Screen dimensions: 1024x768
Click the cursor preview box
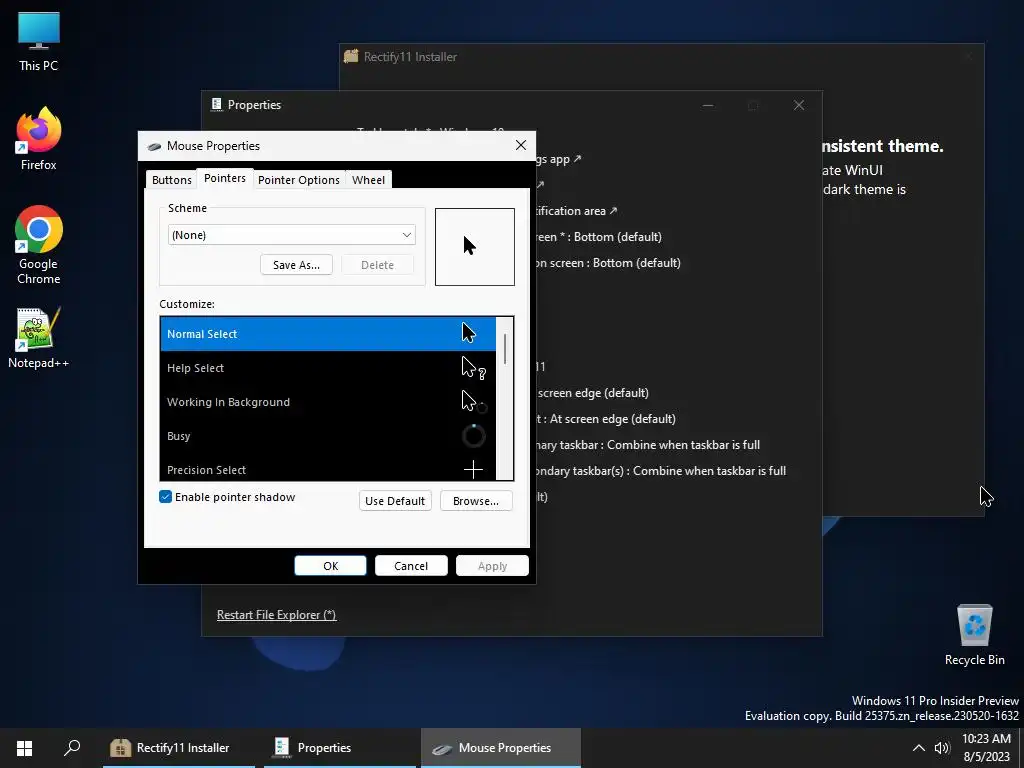[x=475, y=247]
